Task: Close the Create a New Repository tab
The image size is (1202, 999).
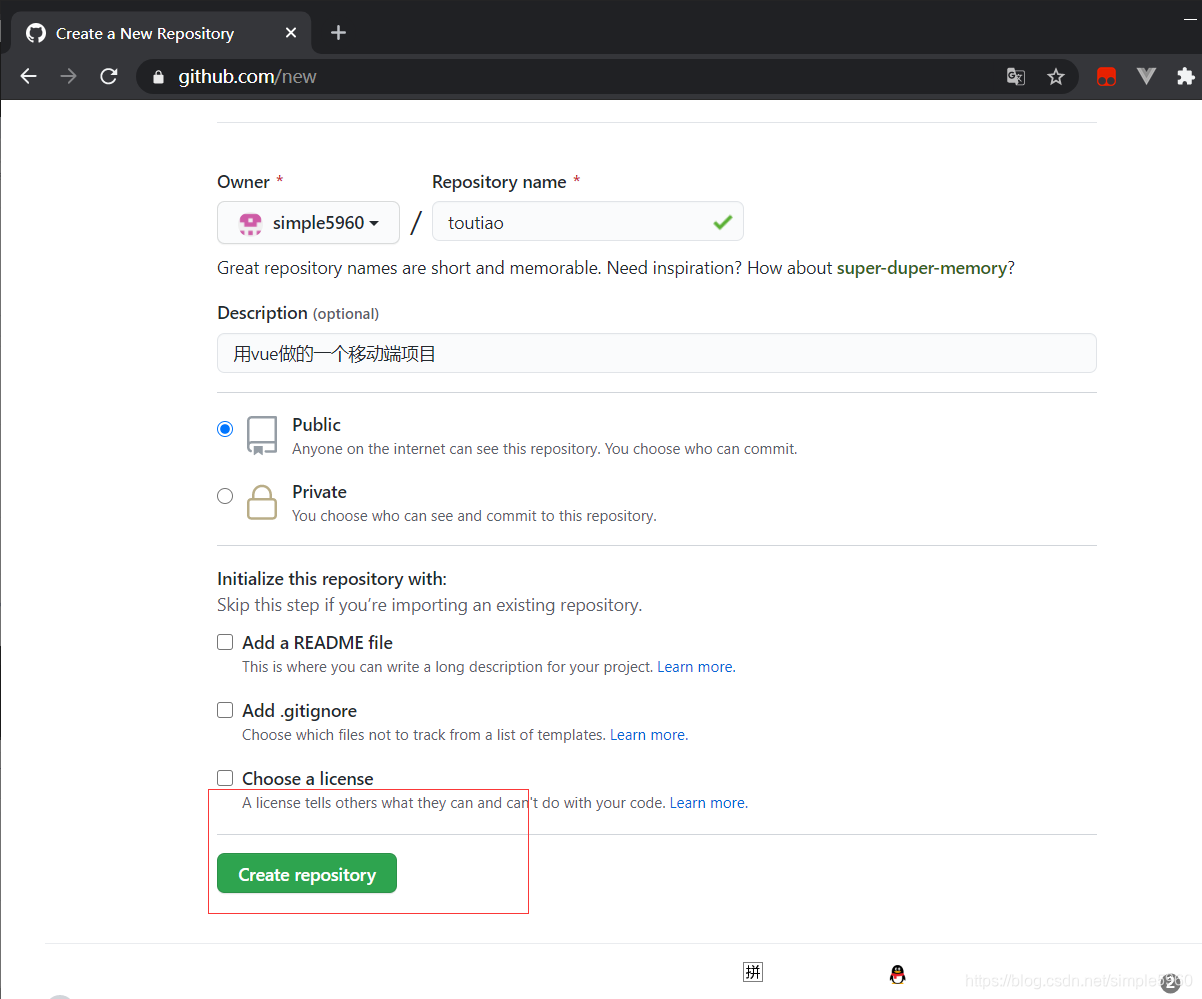Action: 291,33
